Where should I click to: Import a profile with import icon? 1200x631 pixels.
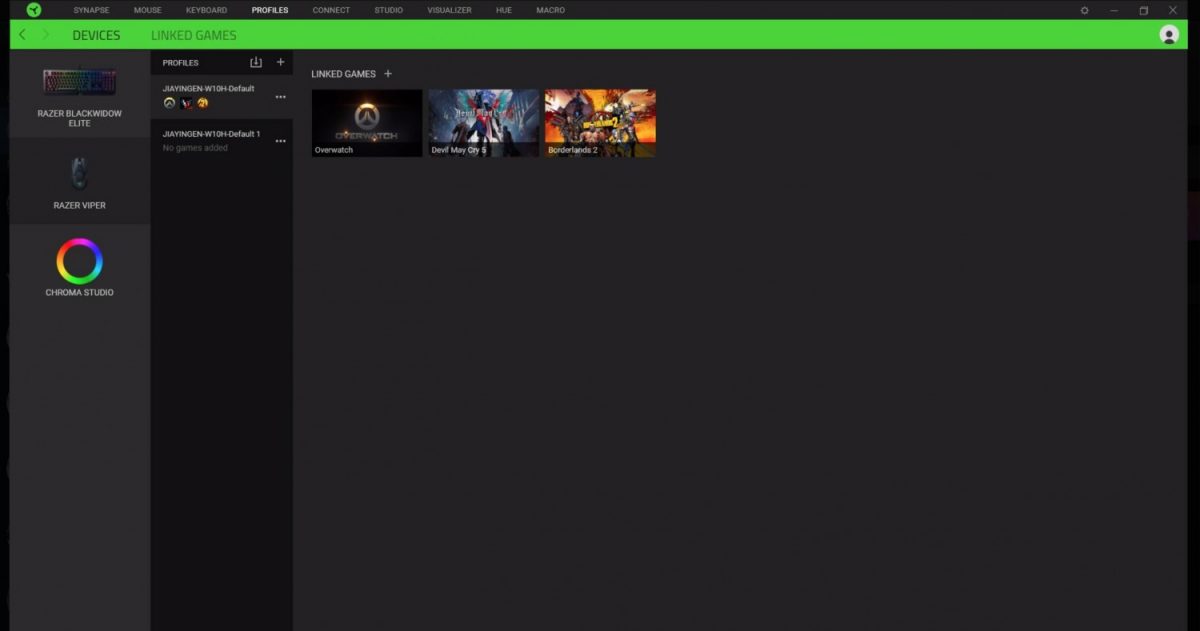(x=256, y=62)
